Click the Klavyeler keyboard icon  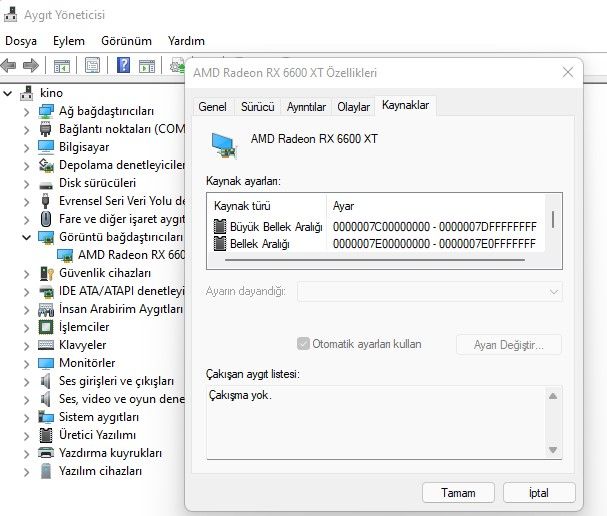46,345
